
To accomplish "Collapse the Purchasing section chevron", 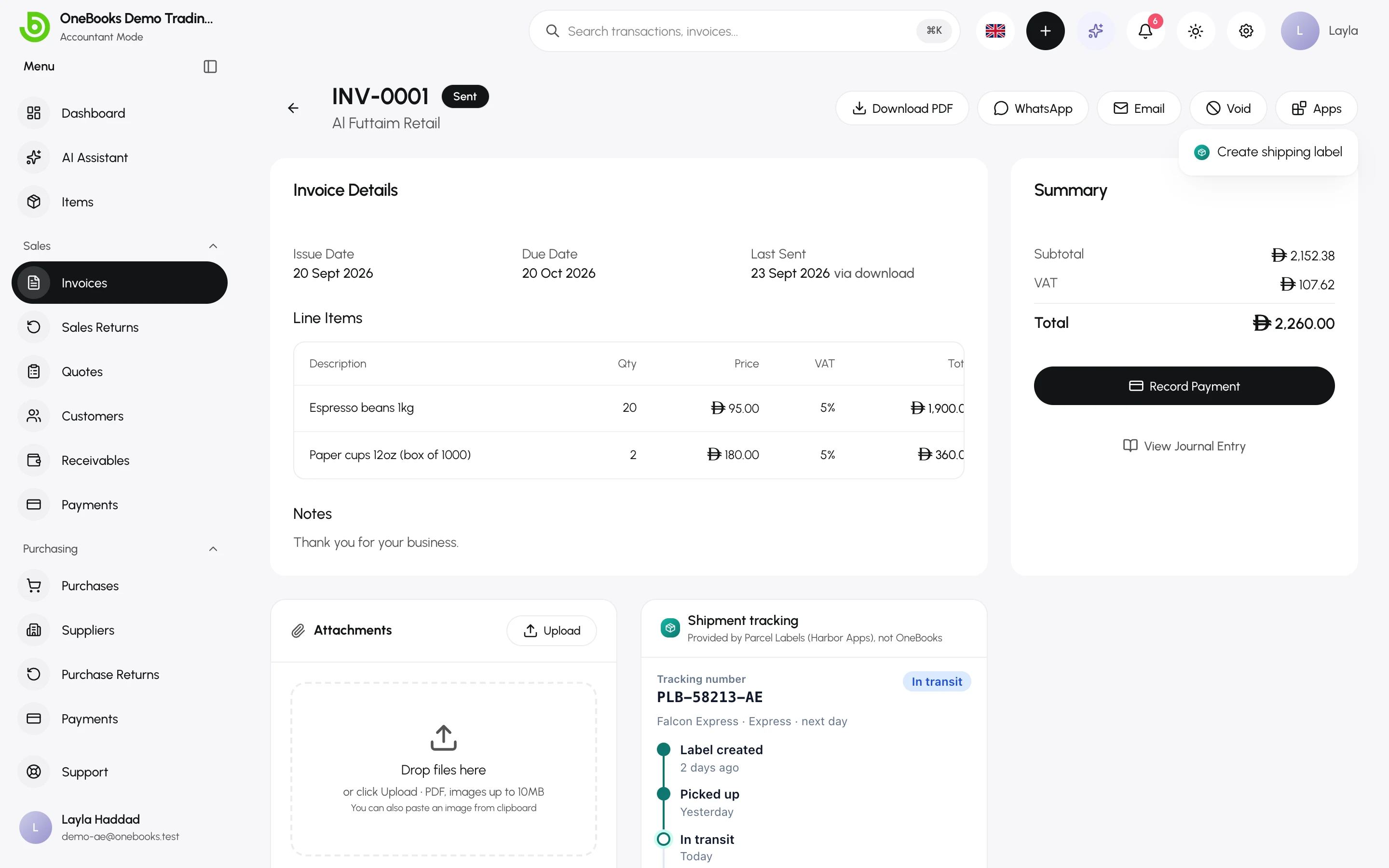I will click(x=213, y=549).
